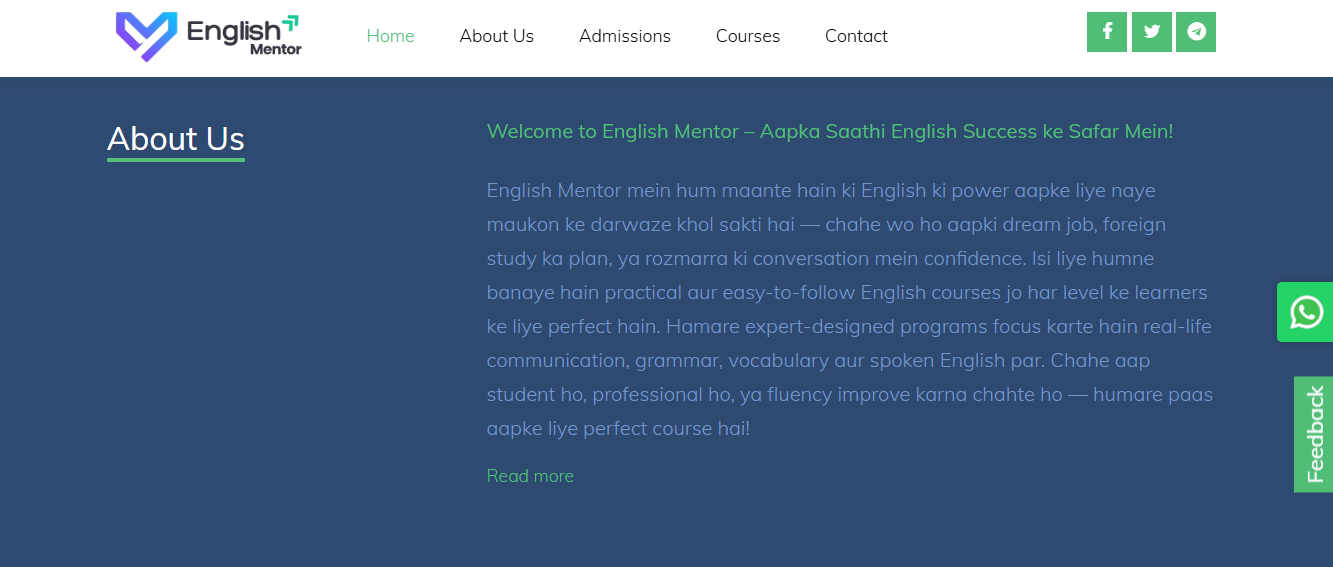This screenshot has width=1333, height=567.
Task: Click the word 'Mentor' in the logo
Action: (275, 49)
